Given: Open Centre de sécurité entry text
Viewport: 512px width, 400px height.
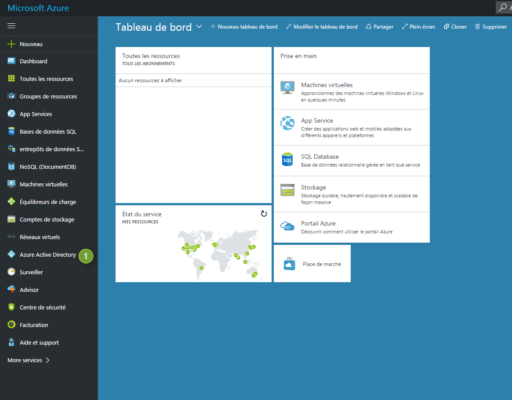Looking at the screenshot, I should coord(43,307).
